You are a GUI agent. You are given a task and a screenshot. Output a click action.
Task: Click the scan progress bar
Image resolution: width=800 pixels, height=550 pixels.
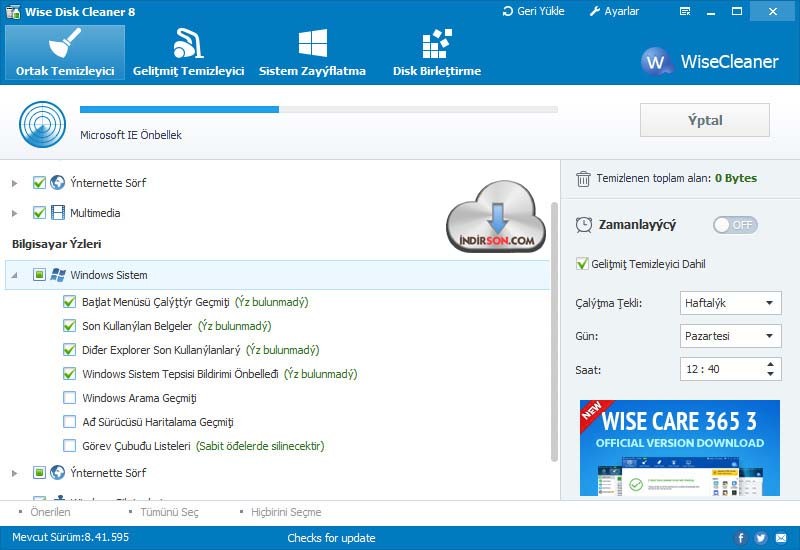pyautogui.click(x=318, y=109)
